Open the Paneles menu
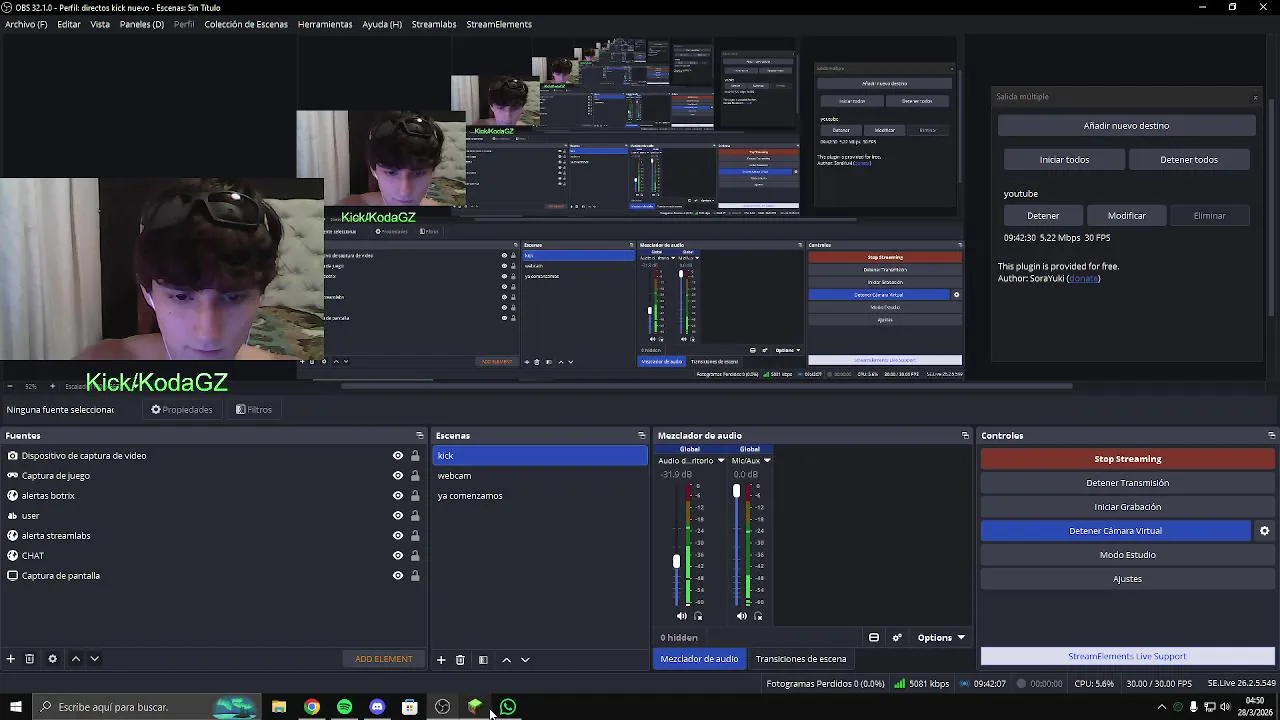 (x=141, y=24)
